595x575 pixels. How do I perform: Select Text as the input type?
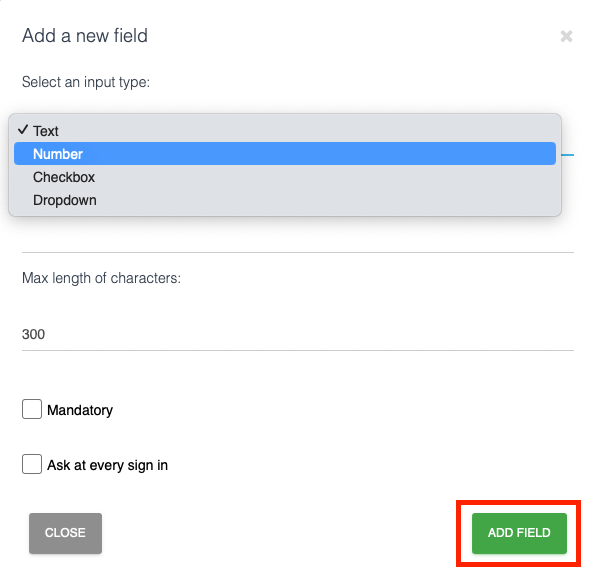click(285, 131)
